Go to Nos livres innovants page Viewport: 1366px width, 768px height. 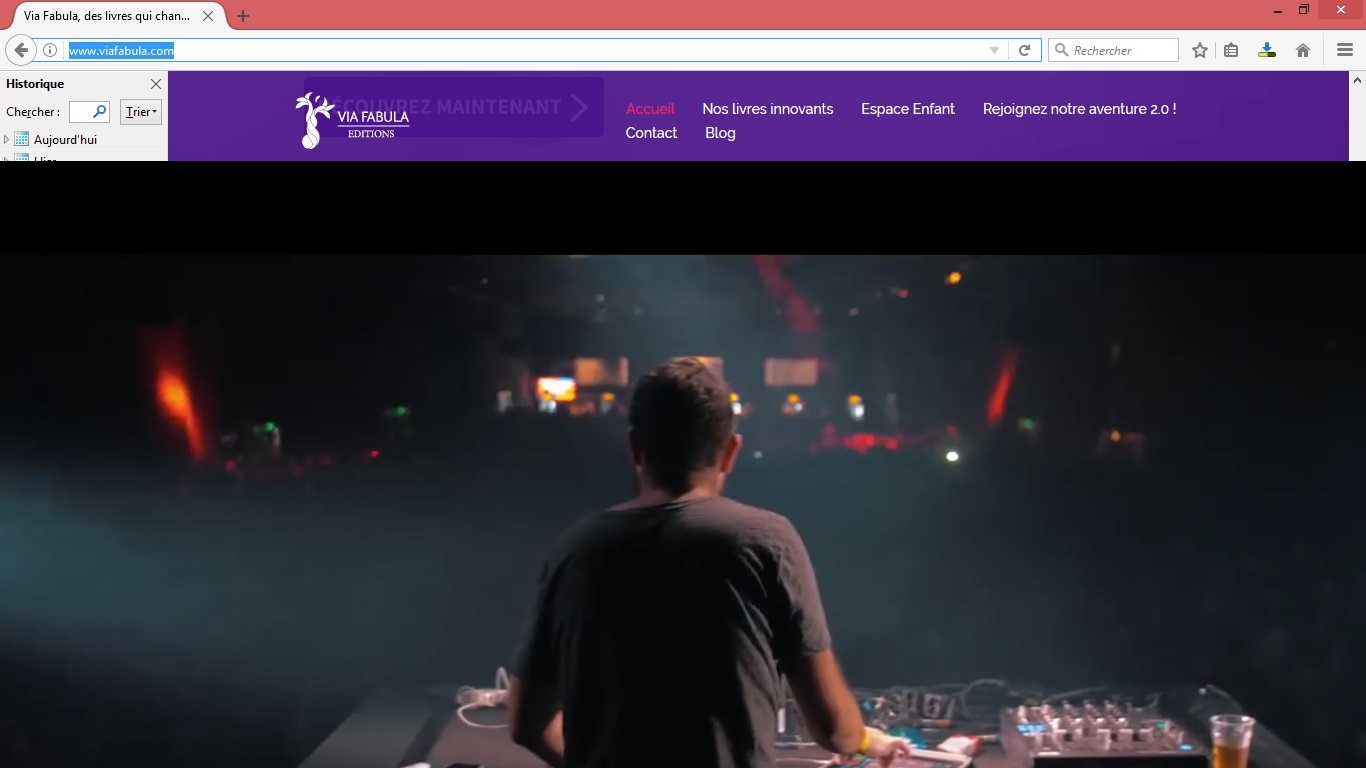click(767, 109)
